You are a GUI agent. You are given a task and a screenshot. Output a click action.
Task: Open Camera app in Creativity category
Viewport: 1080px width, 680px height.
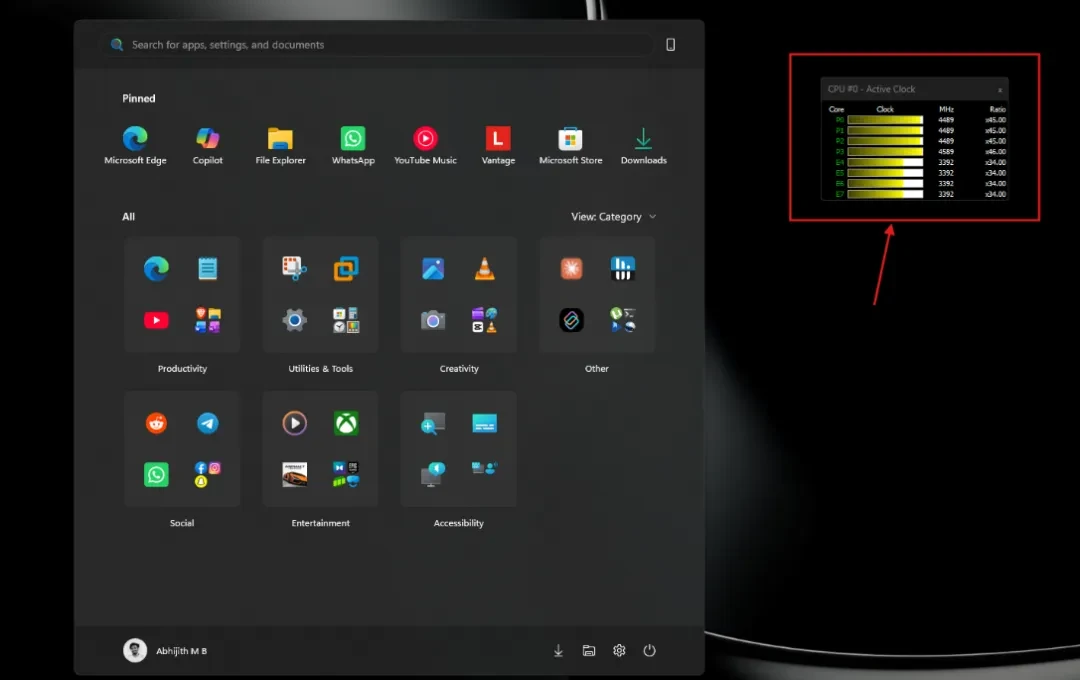tap(433, 320)
